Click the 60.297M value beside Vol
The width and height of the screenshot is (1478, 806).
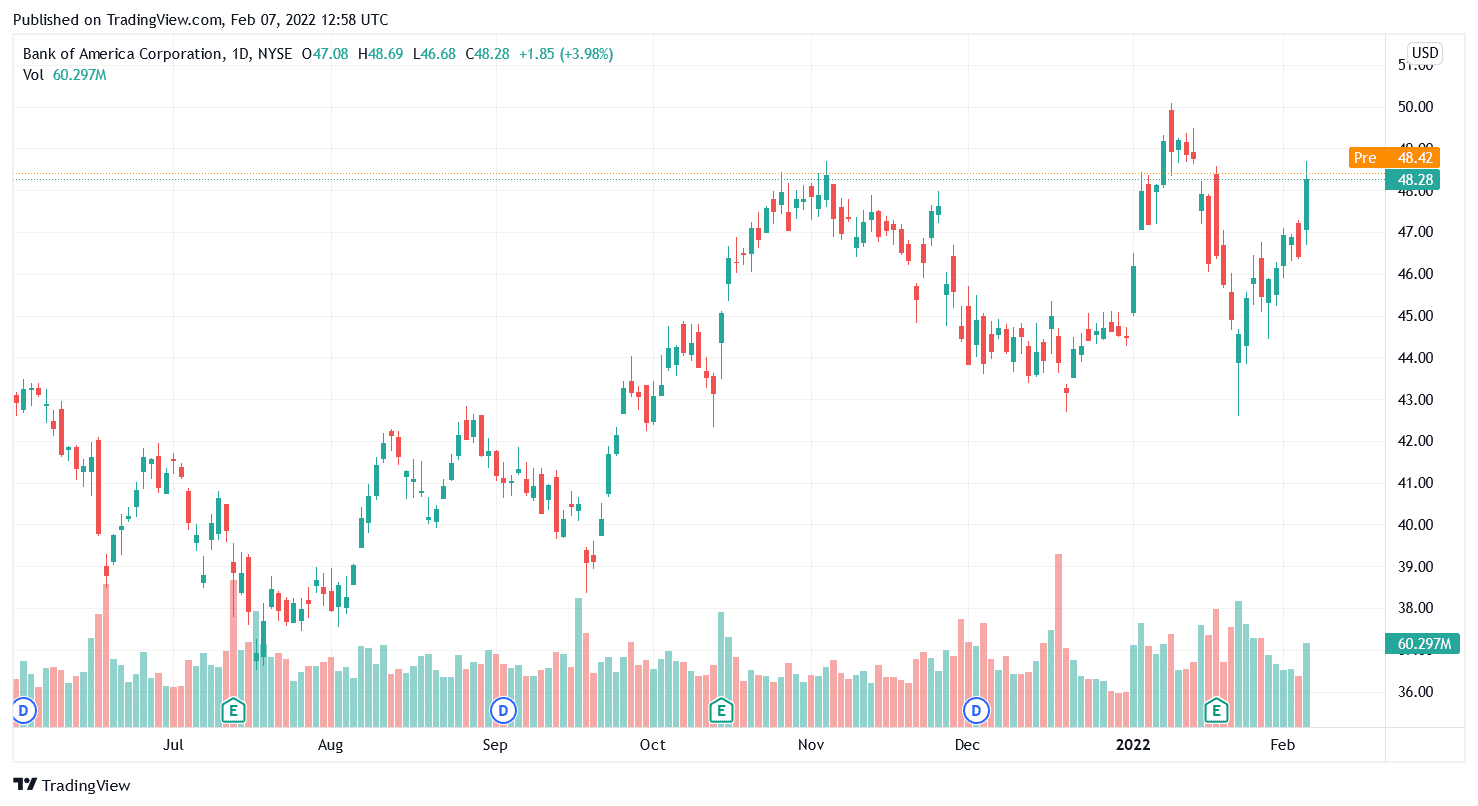coord(80,75)
